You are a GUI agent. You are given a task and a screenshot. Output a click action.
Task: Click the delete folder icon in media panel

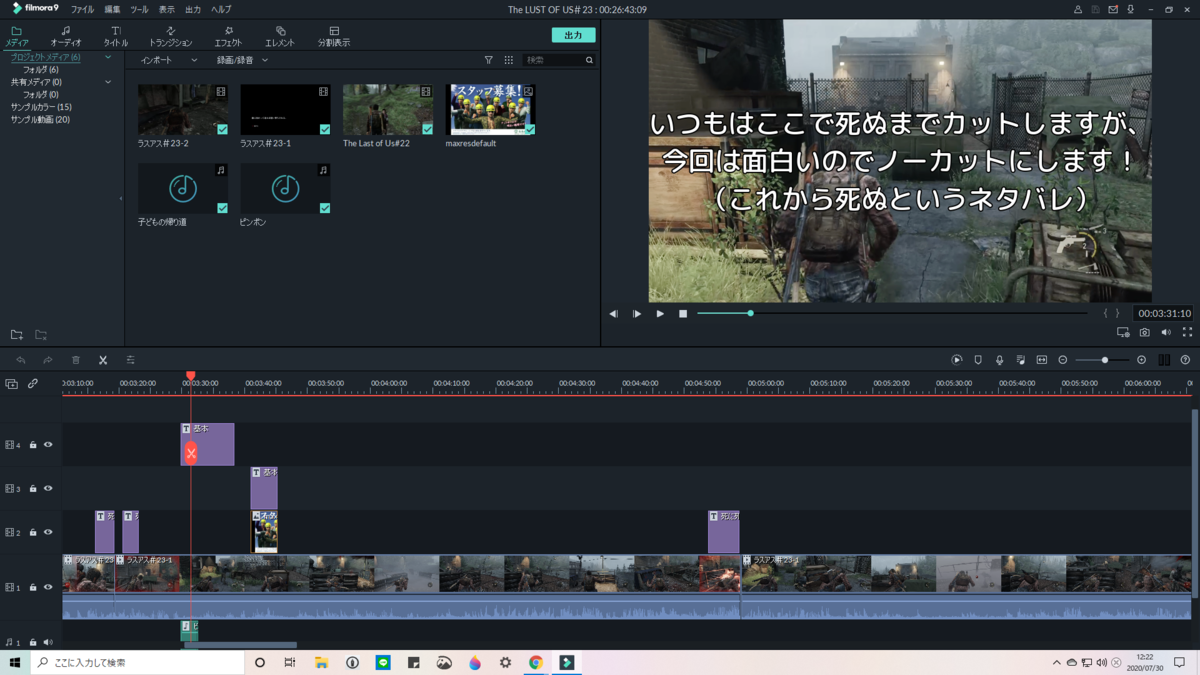[x=41, y=335]
